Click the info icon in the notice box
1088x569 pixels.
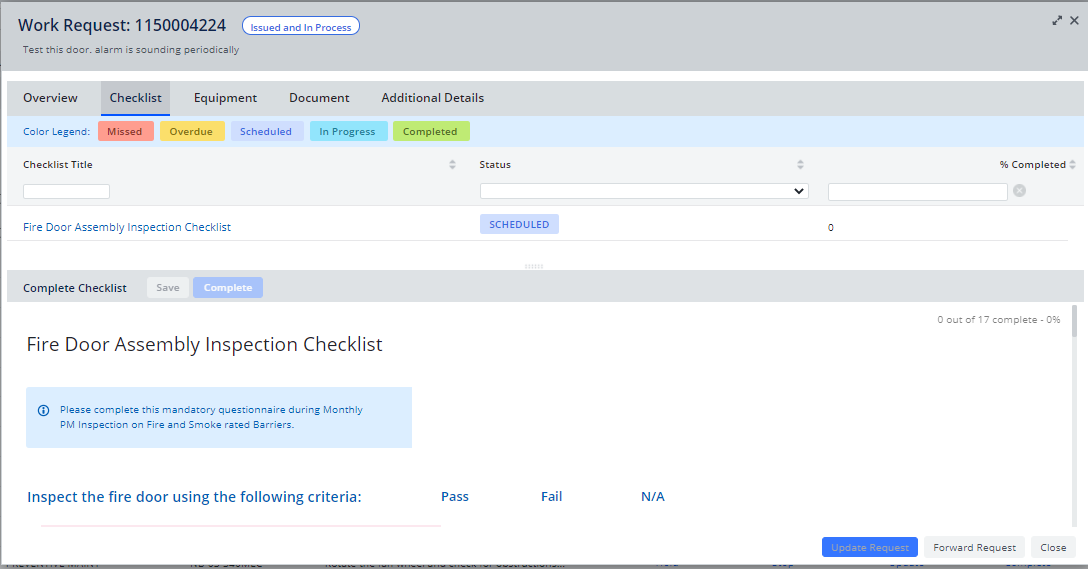coord(44,410)
